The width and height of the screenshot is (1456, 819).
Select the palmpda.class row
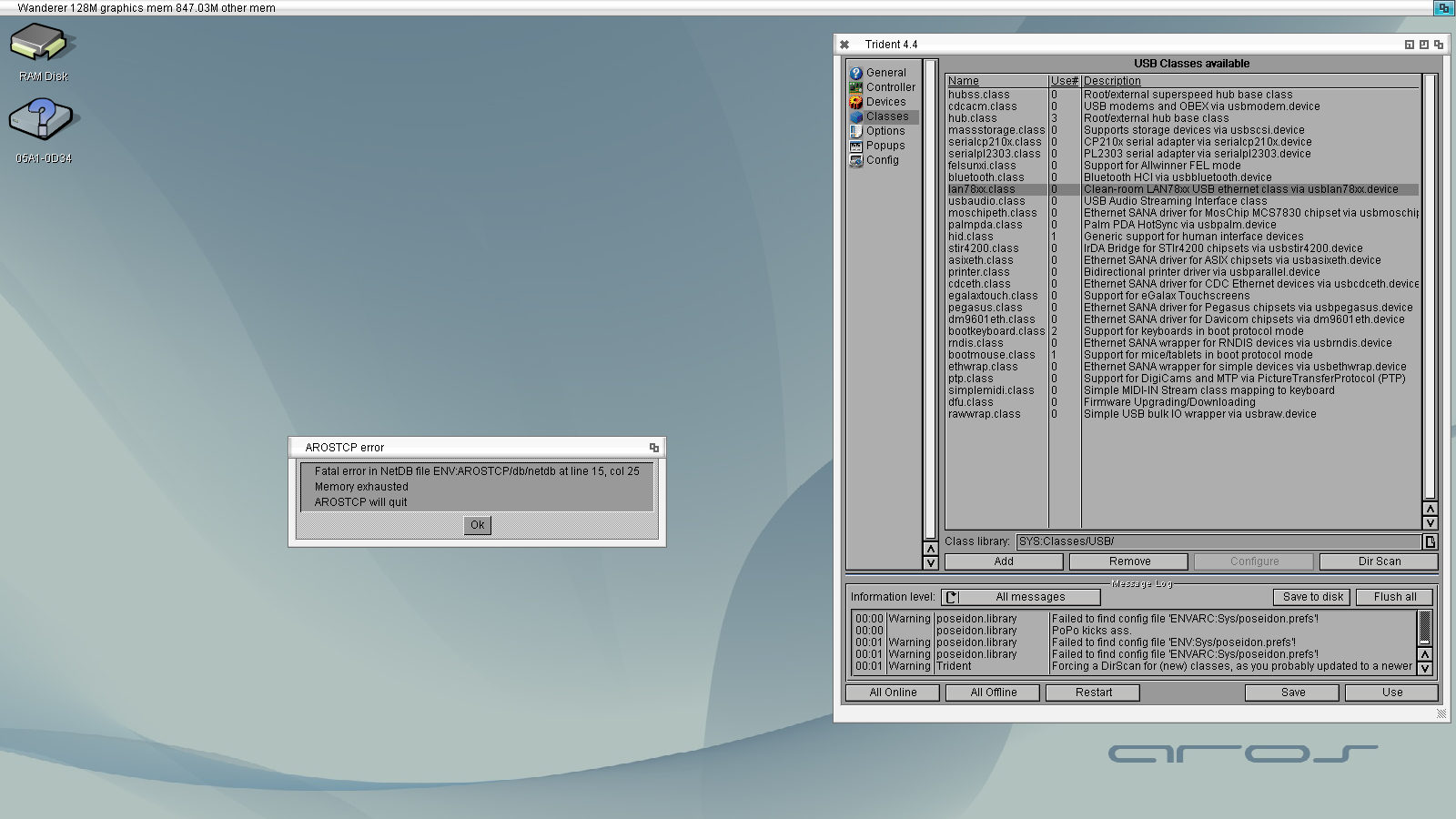[1183, 225]
